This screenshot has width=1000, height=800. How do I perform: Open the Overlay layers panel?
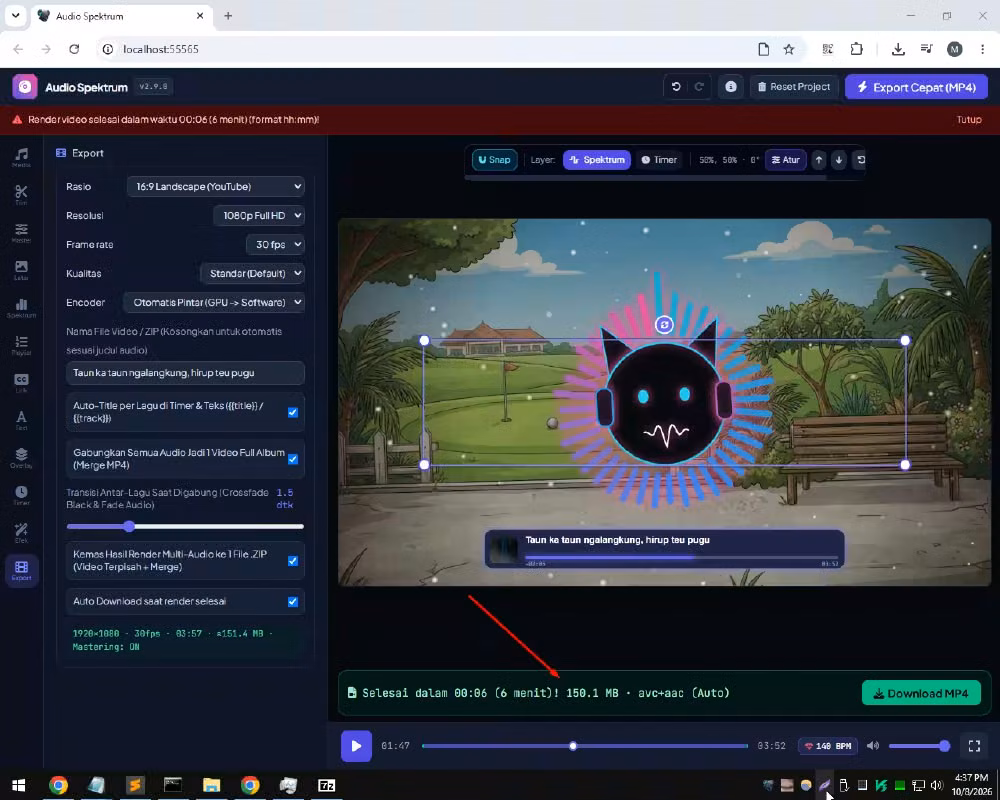[21, 457]
